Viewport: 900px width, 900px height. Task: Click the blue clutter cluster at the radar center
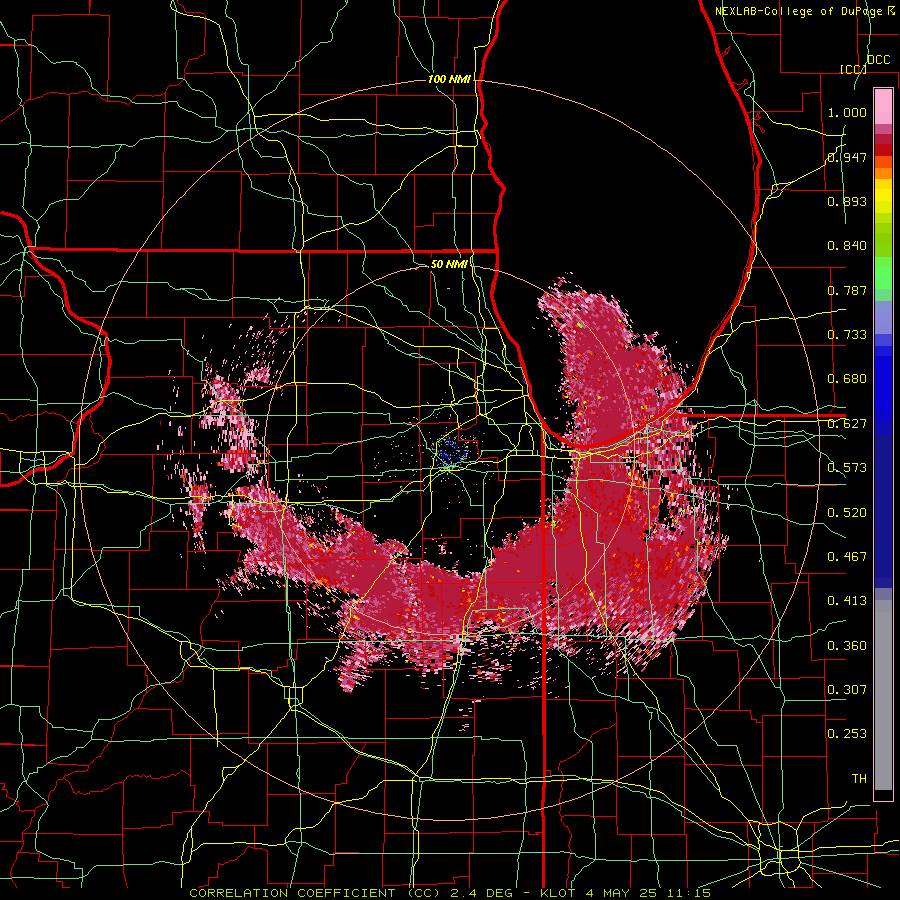451,451
